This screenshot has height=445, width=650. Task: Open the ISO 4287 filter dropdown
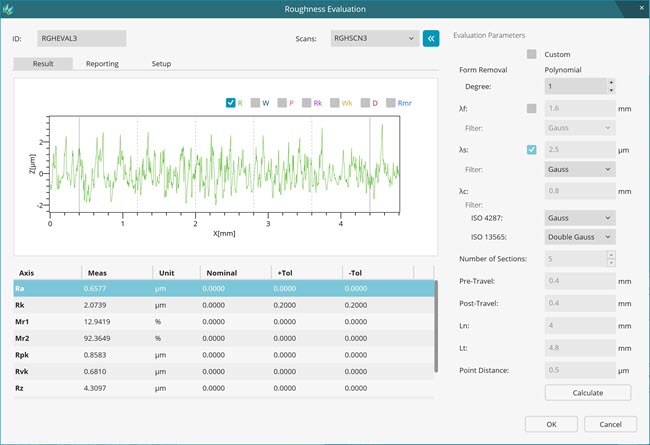[x=580, y=218]
